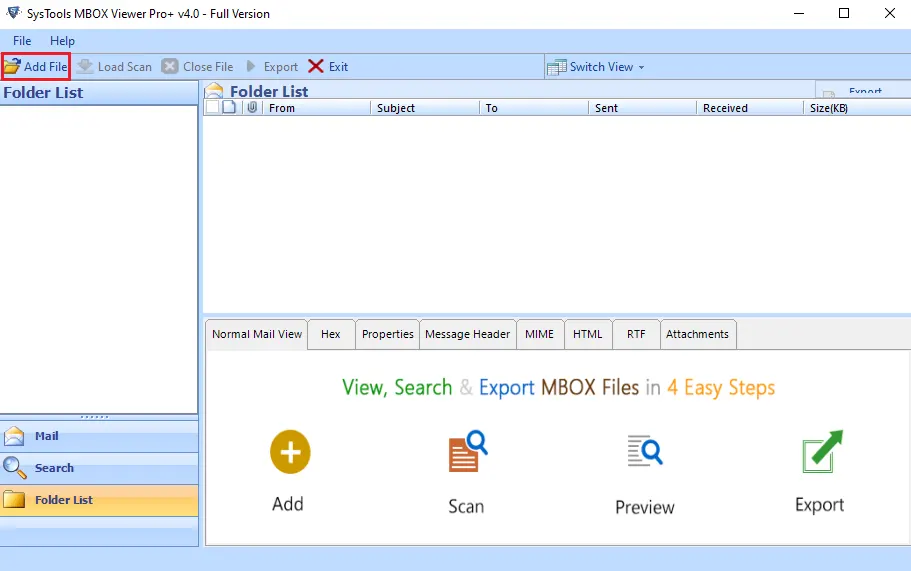
Task: Sort by the From column header
Action: coord(316,108)
